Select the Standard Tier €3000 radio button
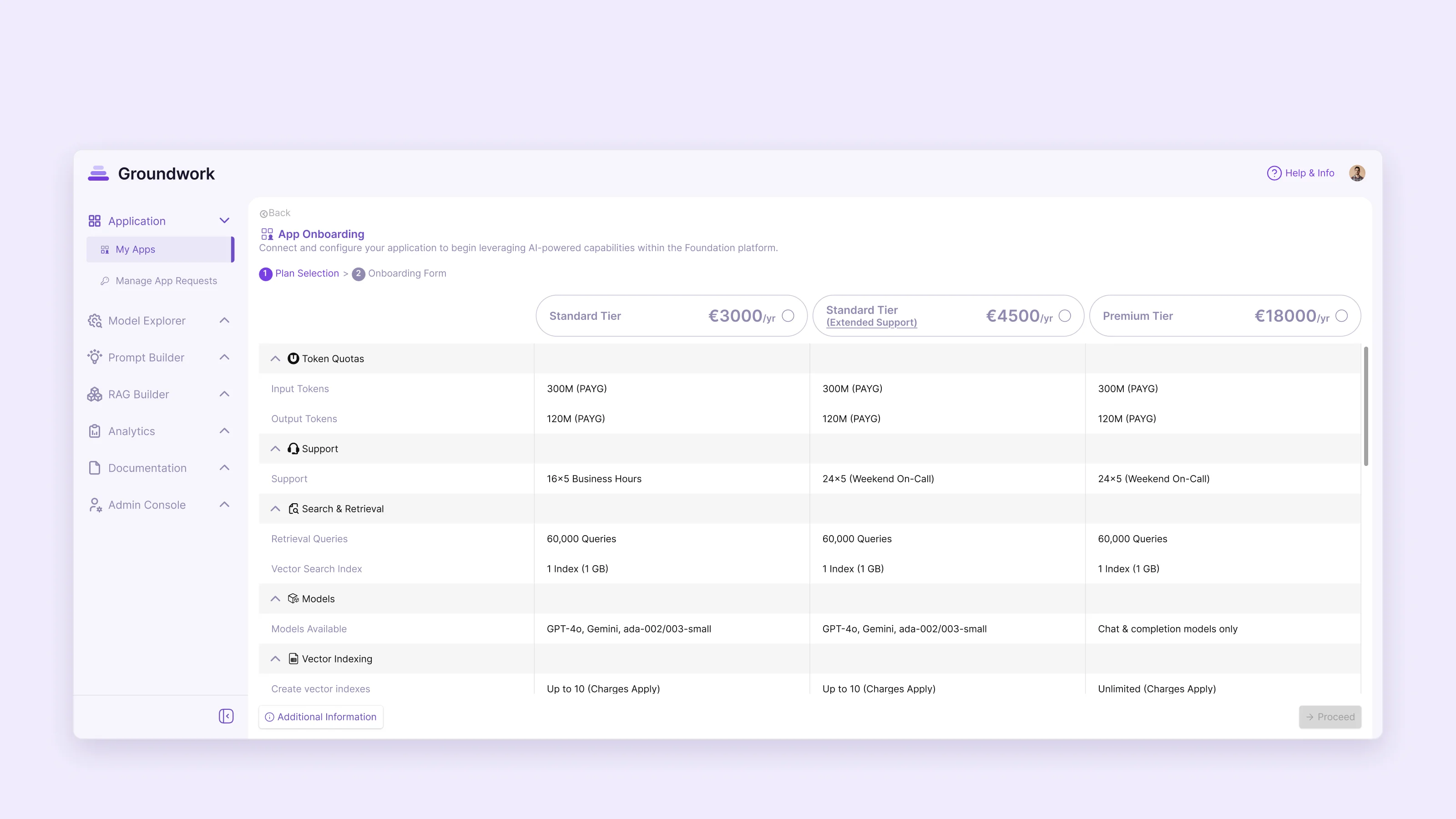This screenshot has width=1456, height=819. pos(788,316)
